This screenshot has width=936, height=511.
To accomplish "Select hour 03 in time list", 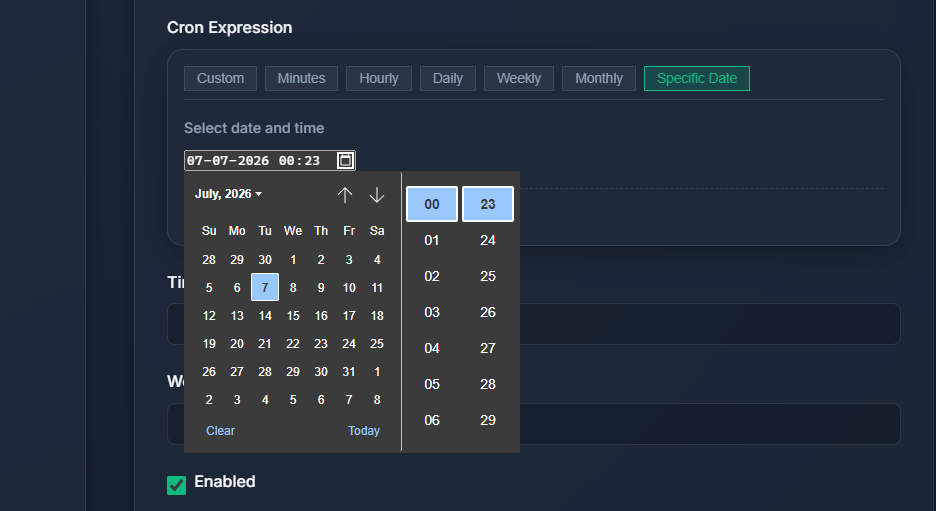I will pos(432,312).
